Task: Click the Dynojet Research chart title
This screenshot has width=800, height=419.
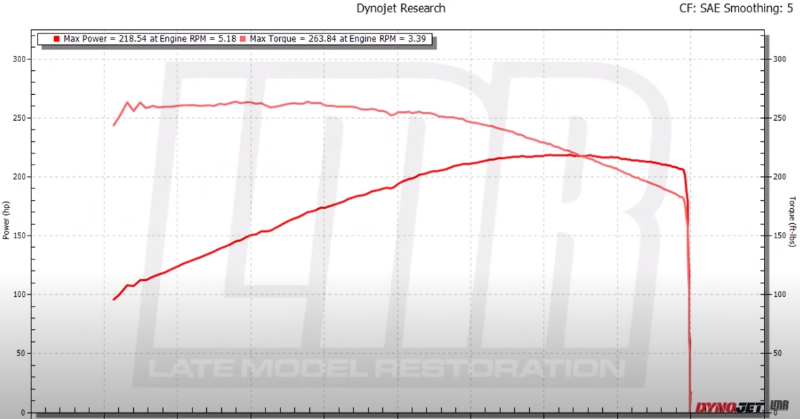Action: click(x=401, y=8)
